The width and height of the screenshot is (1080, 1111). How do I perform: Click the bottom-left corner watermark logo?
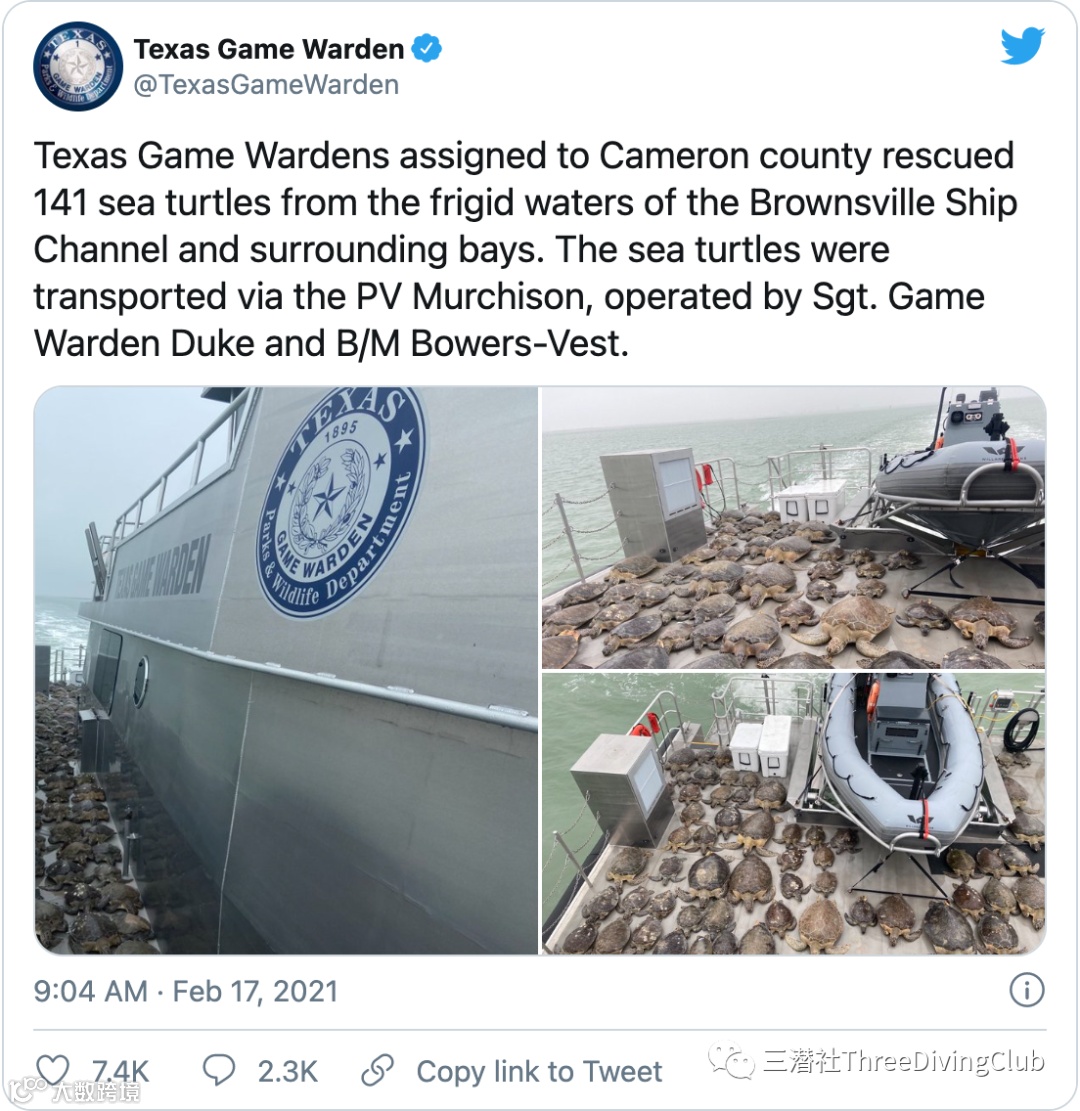click(x=72, y=1091)
